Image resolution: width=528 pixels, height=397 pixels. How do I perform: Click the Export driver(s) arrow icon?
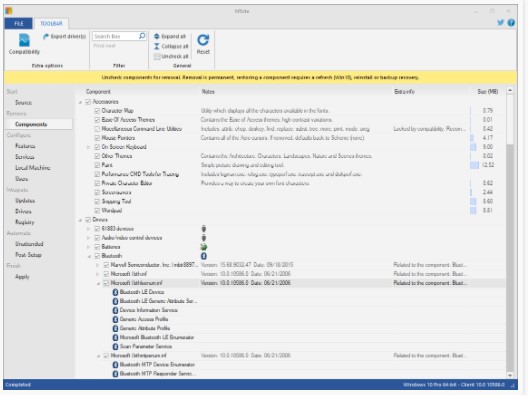coord(46,36)
